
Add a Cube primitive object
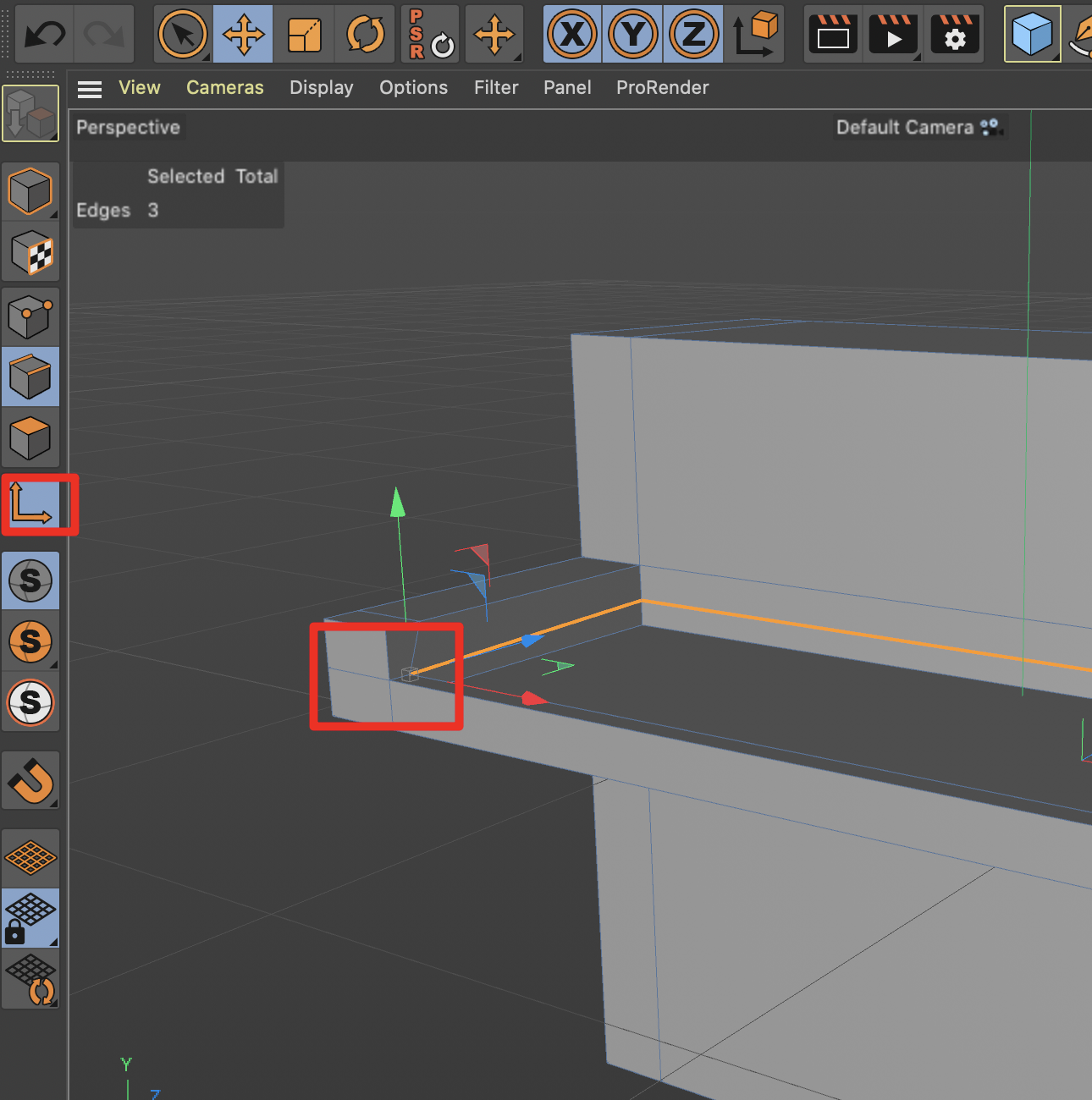(x=1032, y=35)
